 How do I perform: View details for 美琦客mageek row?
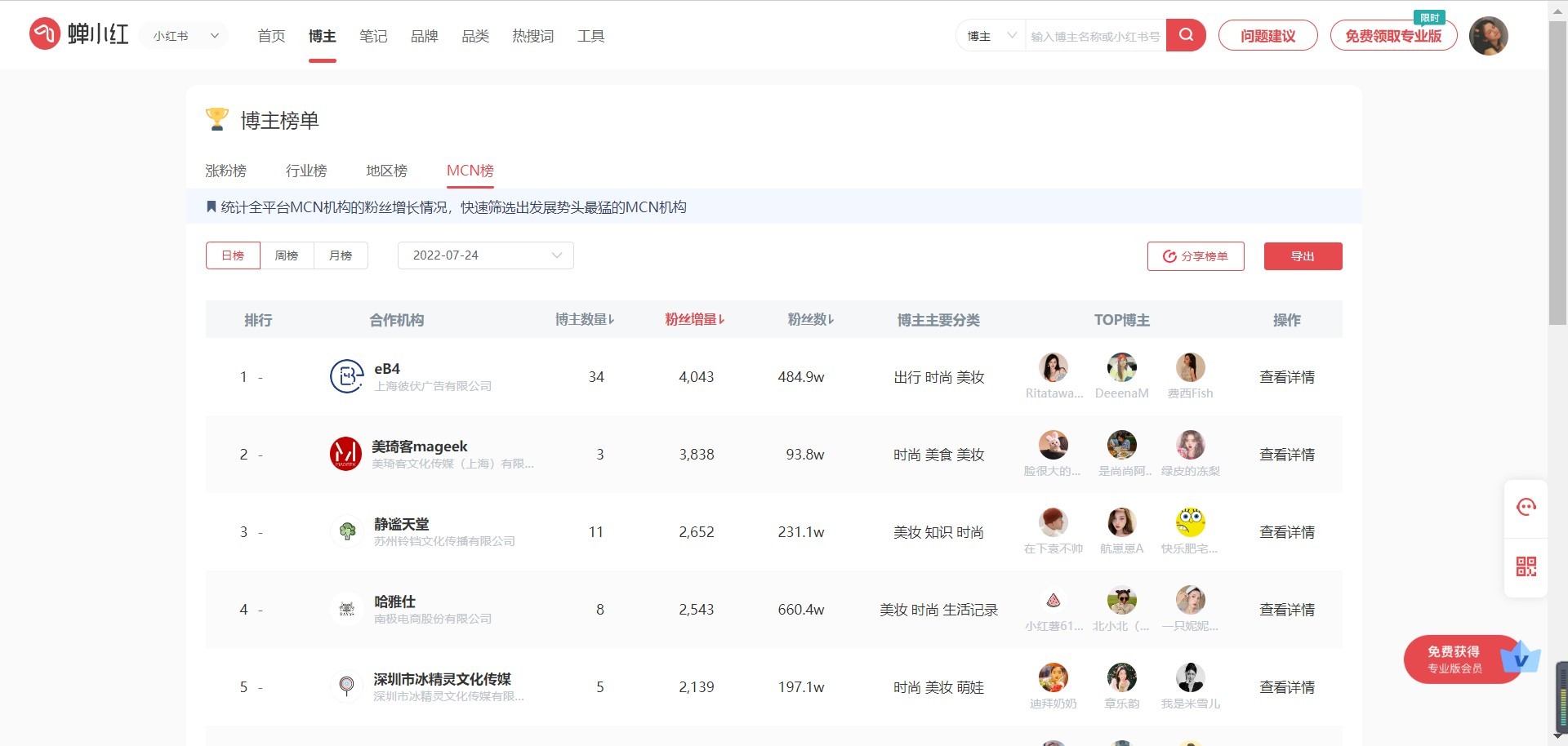pos(1287,455)
